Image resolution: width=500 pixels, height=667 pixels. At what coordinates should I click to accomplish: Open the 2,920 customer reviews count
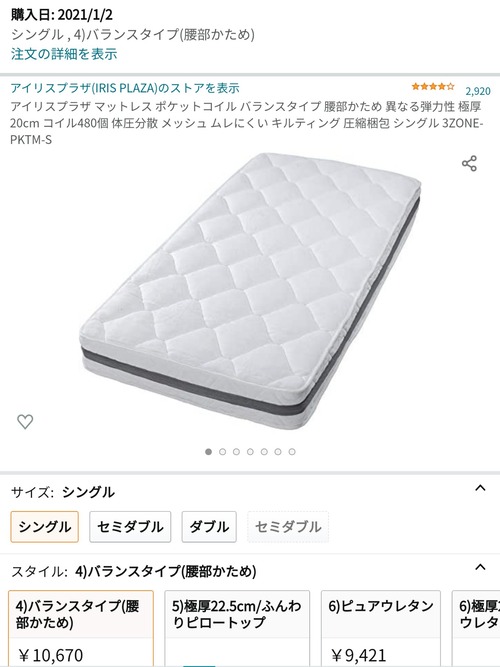(478, 91)
